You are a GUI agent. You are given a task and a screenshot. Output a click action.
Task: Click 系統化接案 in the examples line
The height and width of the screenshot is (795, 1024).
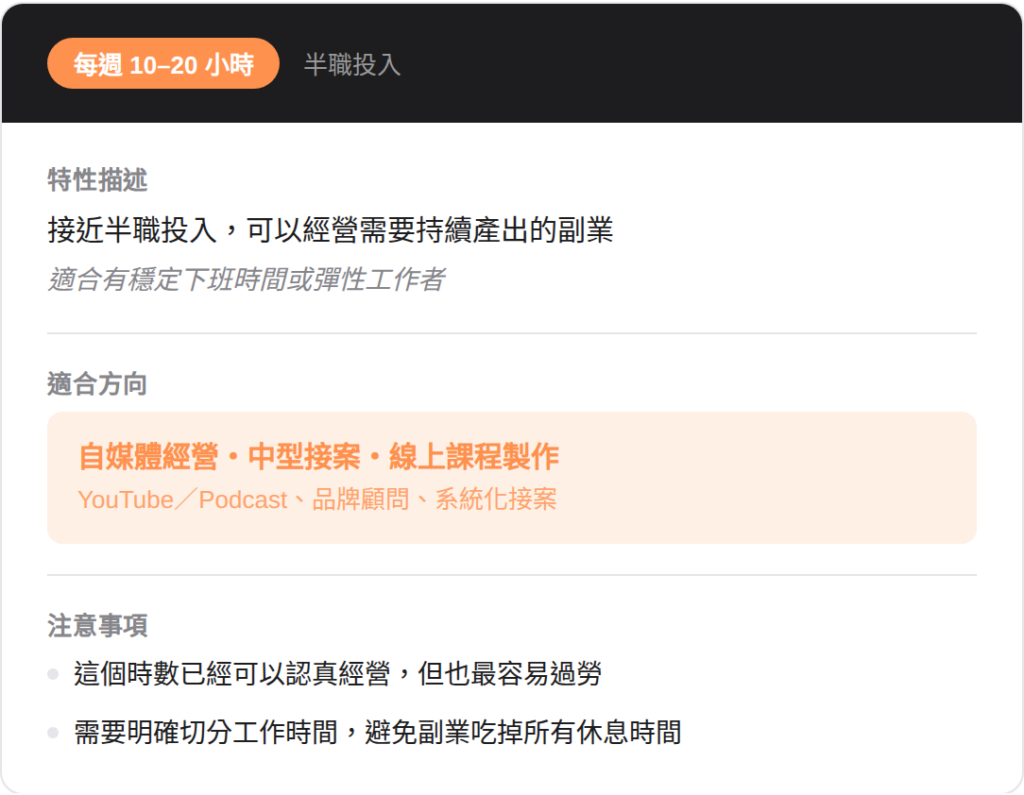pyautogui.click(x=495, y=500)
